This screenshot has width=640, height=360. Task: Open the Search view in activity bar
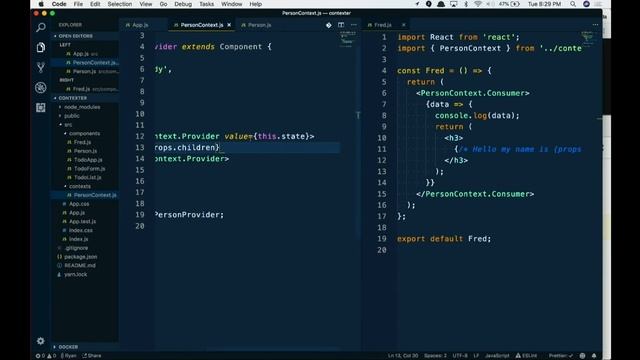40,27
